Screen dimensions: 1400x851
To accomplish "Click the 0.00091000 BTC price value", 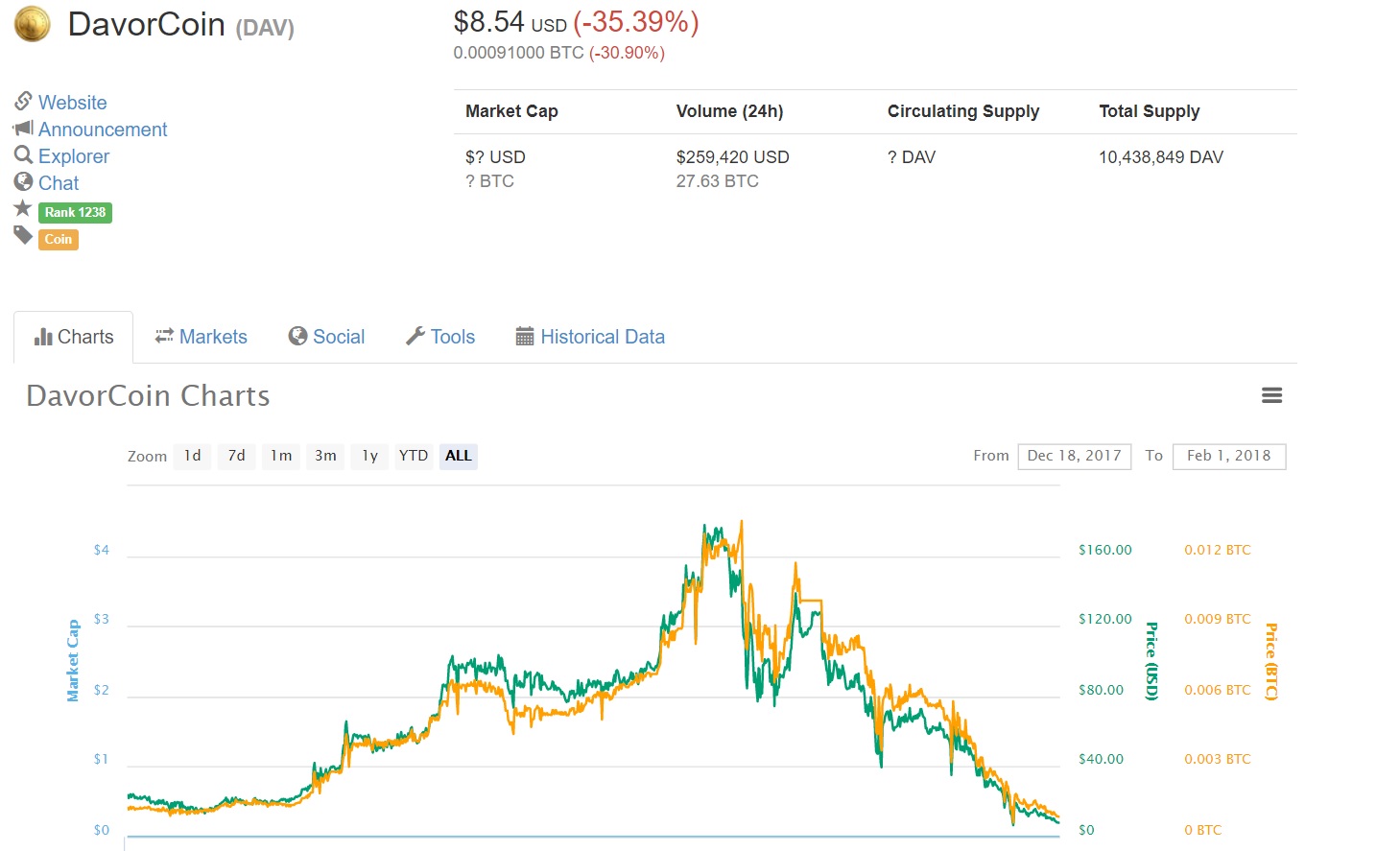I will pyautogui.click(x=519, y=53).
